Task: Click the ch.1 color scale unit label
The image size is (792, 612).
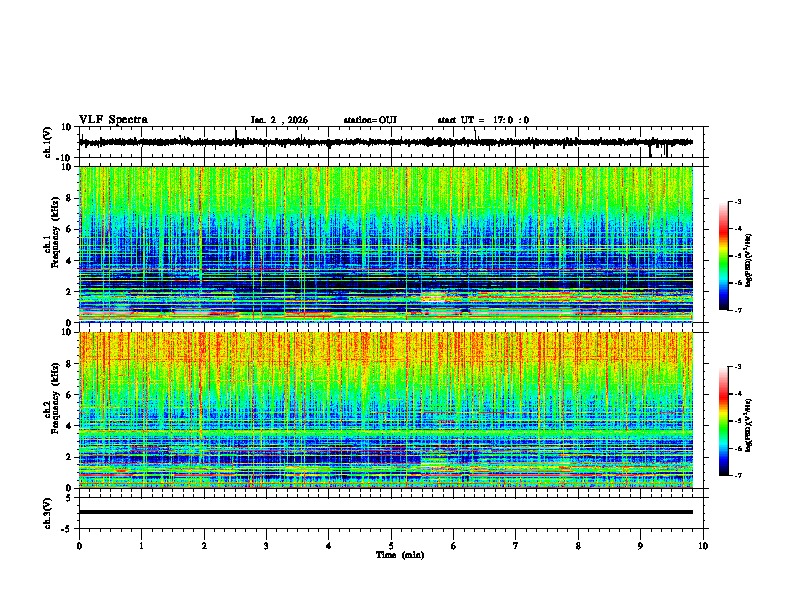Action: pyautogui.click(x=748, y=261)
